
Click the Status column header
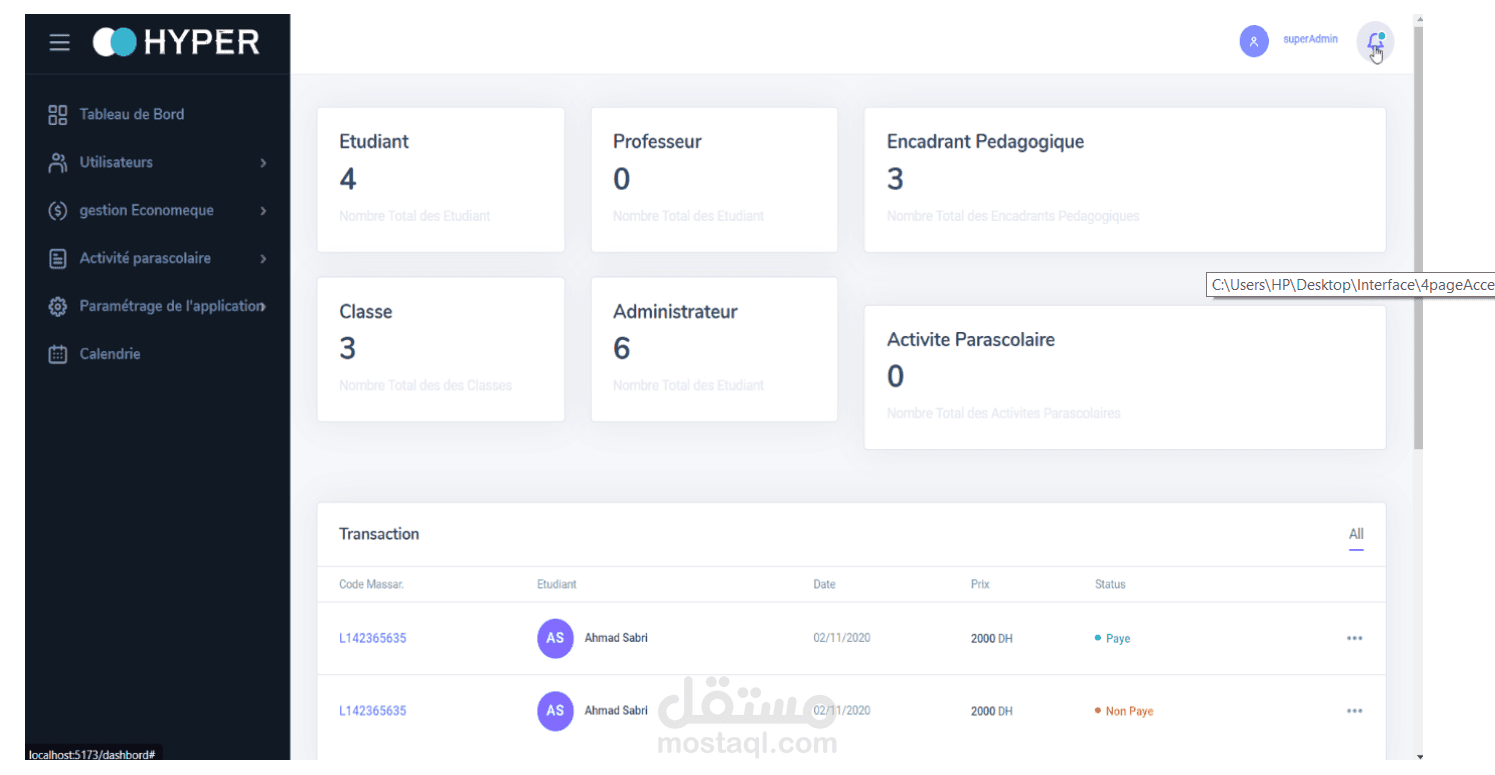[x=1110, y=584]
